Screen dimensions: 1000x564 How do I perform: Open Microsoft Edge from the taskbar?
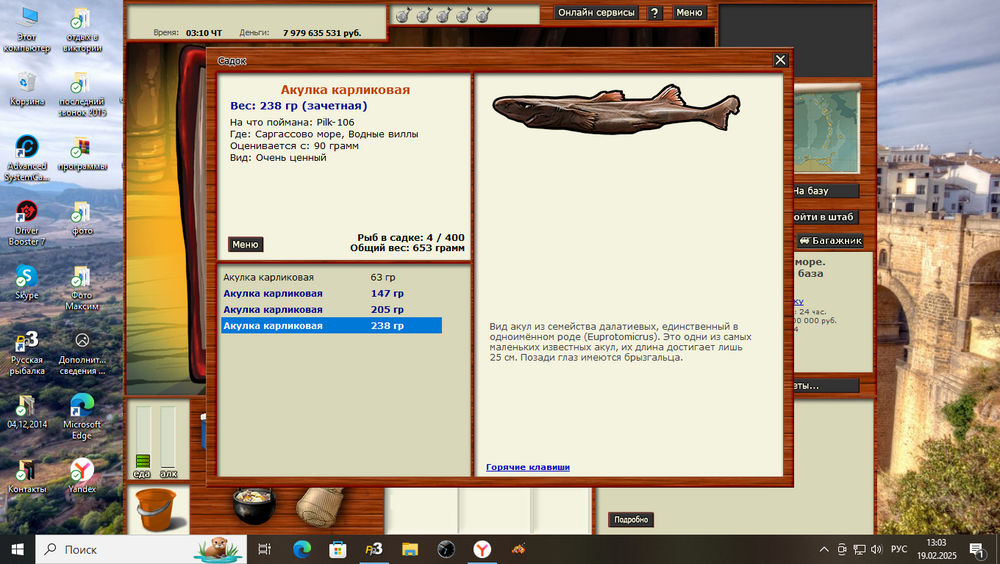coord(302,549)
